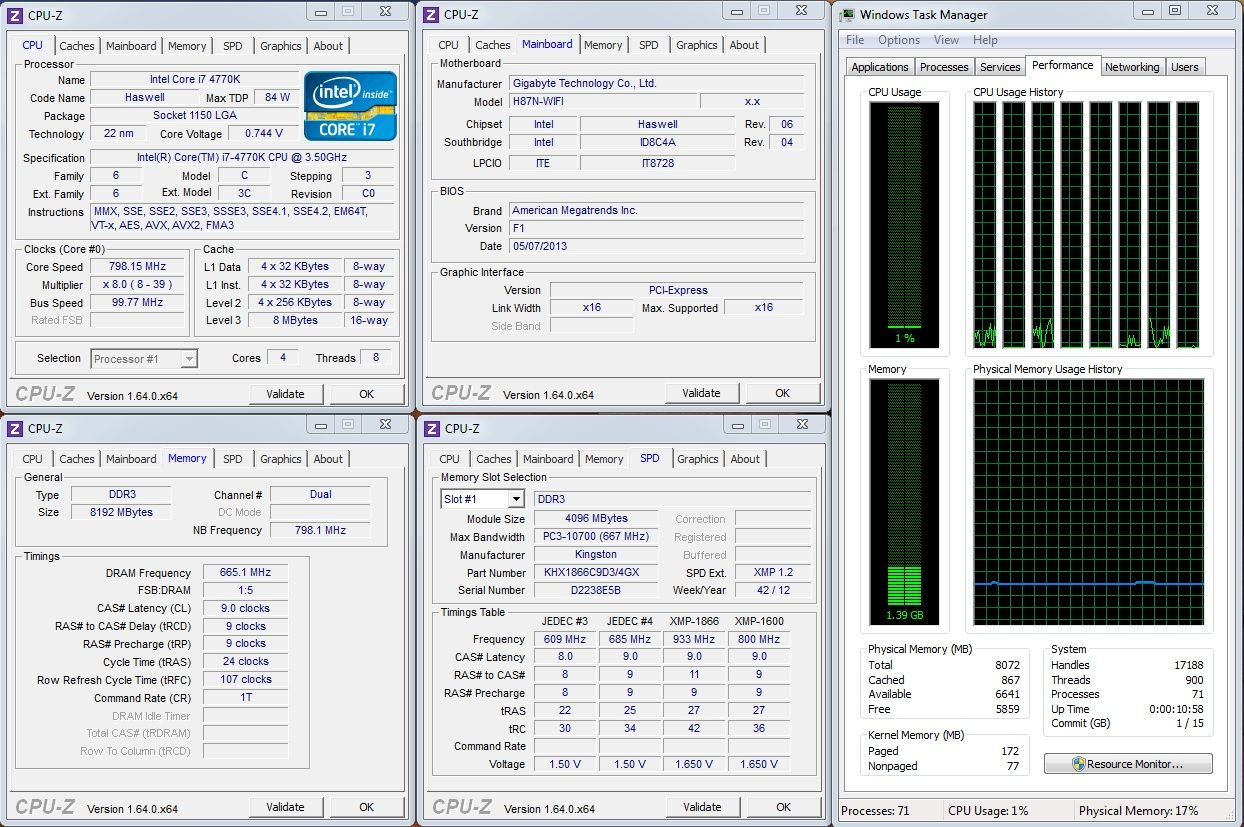
Task: Open the Options menu in Task Manager
Action: 899,40
